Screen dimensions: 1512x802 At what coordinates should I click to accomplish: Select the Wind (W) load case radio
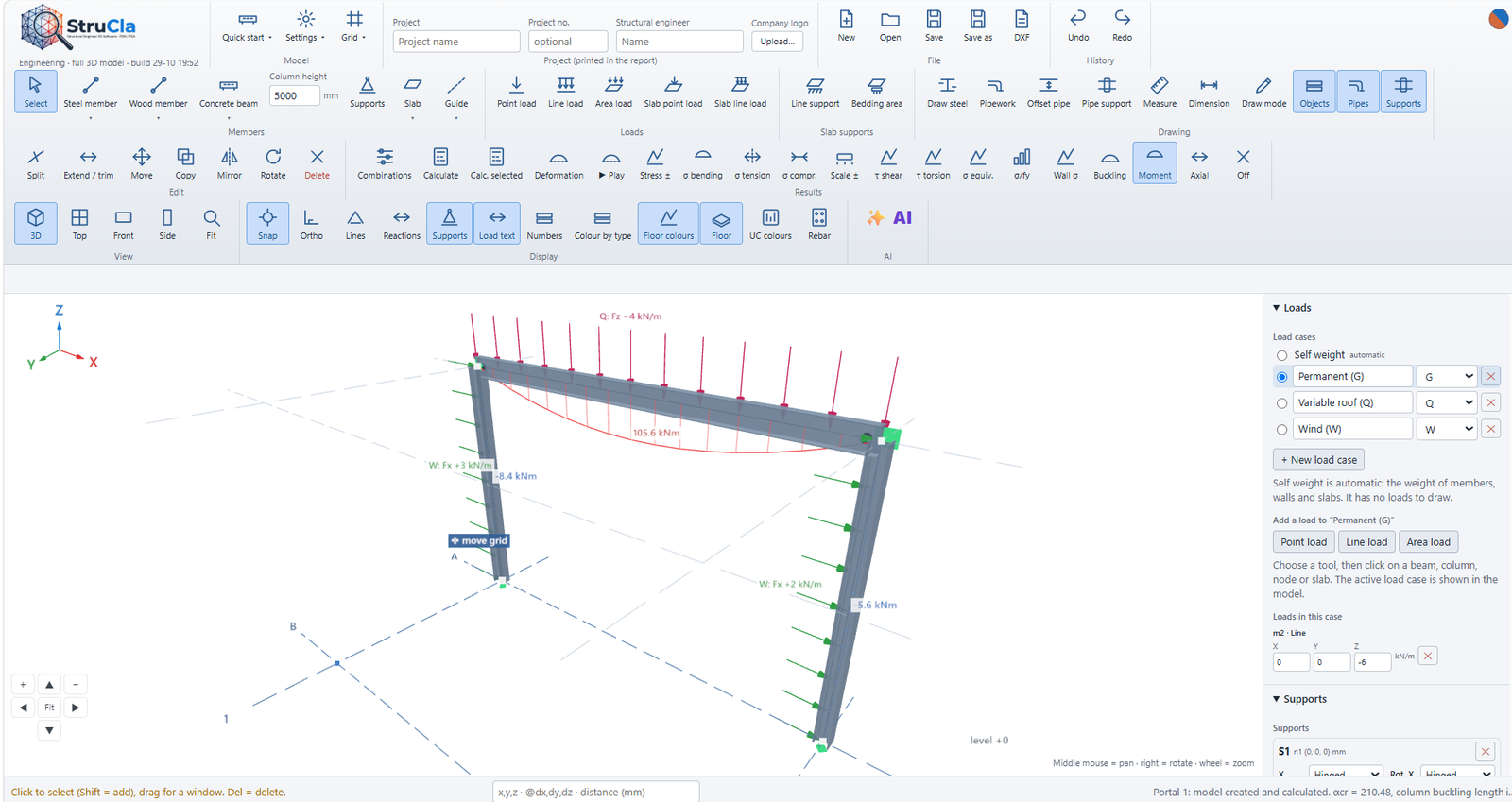pos(1281,430)
